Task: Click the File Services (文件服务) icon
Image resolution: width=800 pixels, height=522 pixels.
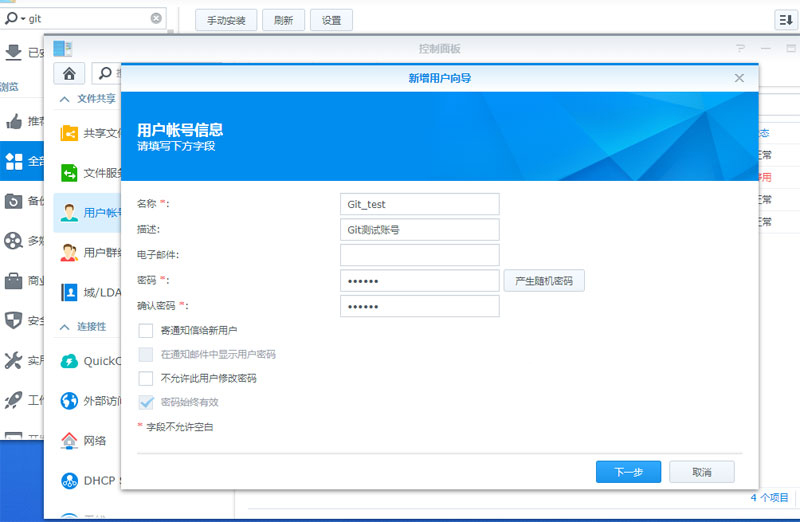Action: [69, 173]
